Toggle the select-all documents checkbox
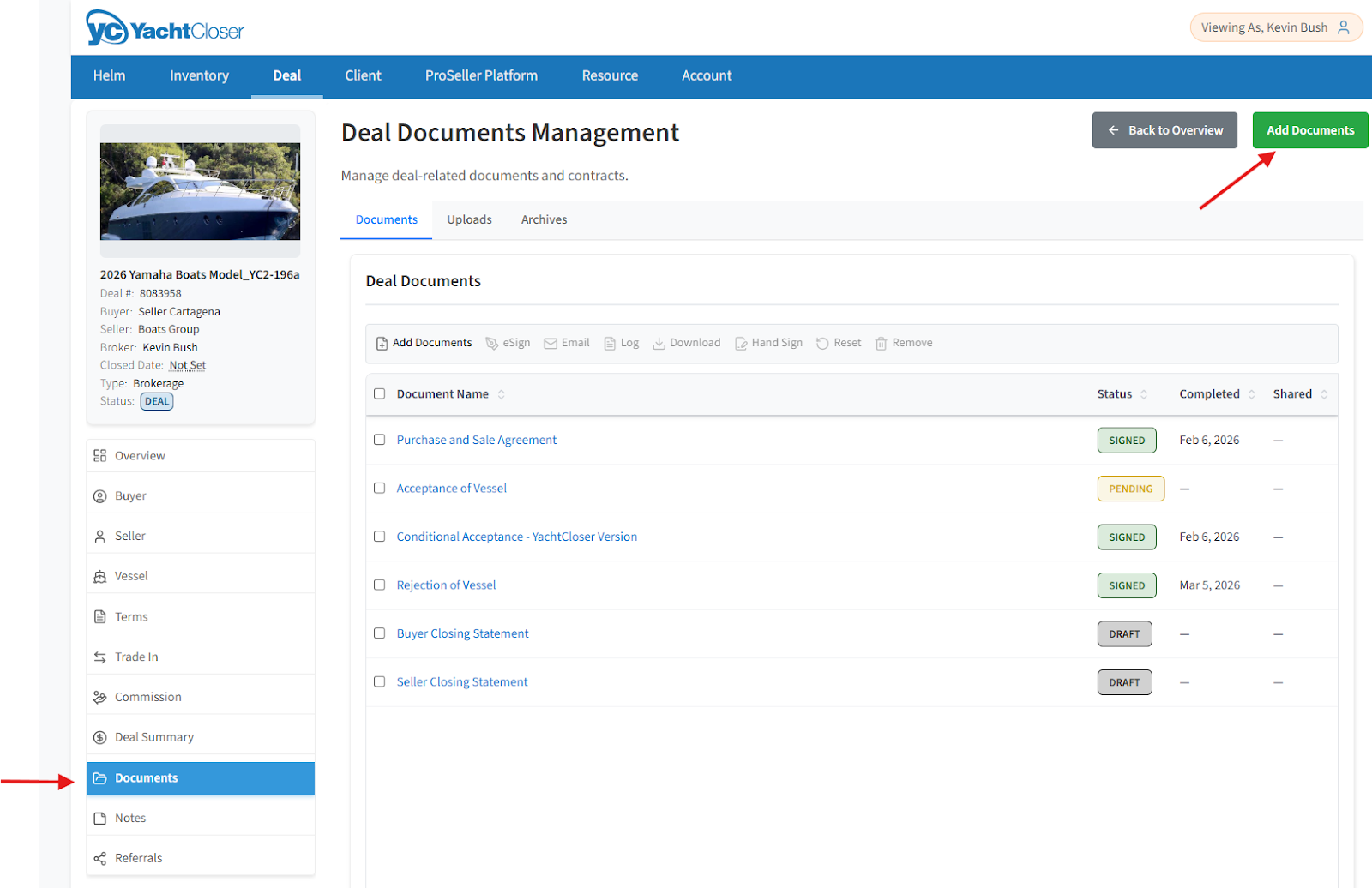 (380, 394)
